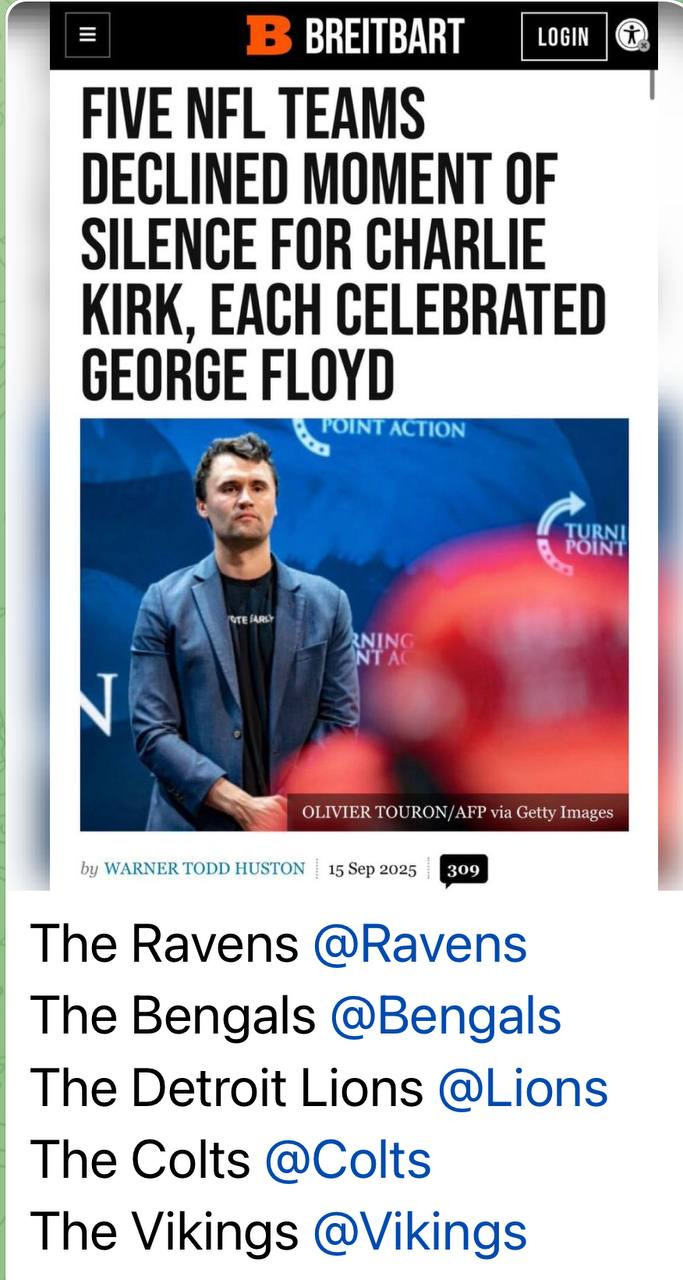Click the article's main photo

[x=354, y=623]
